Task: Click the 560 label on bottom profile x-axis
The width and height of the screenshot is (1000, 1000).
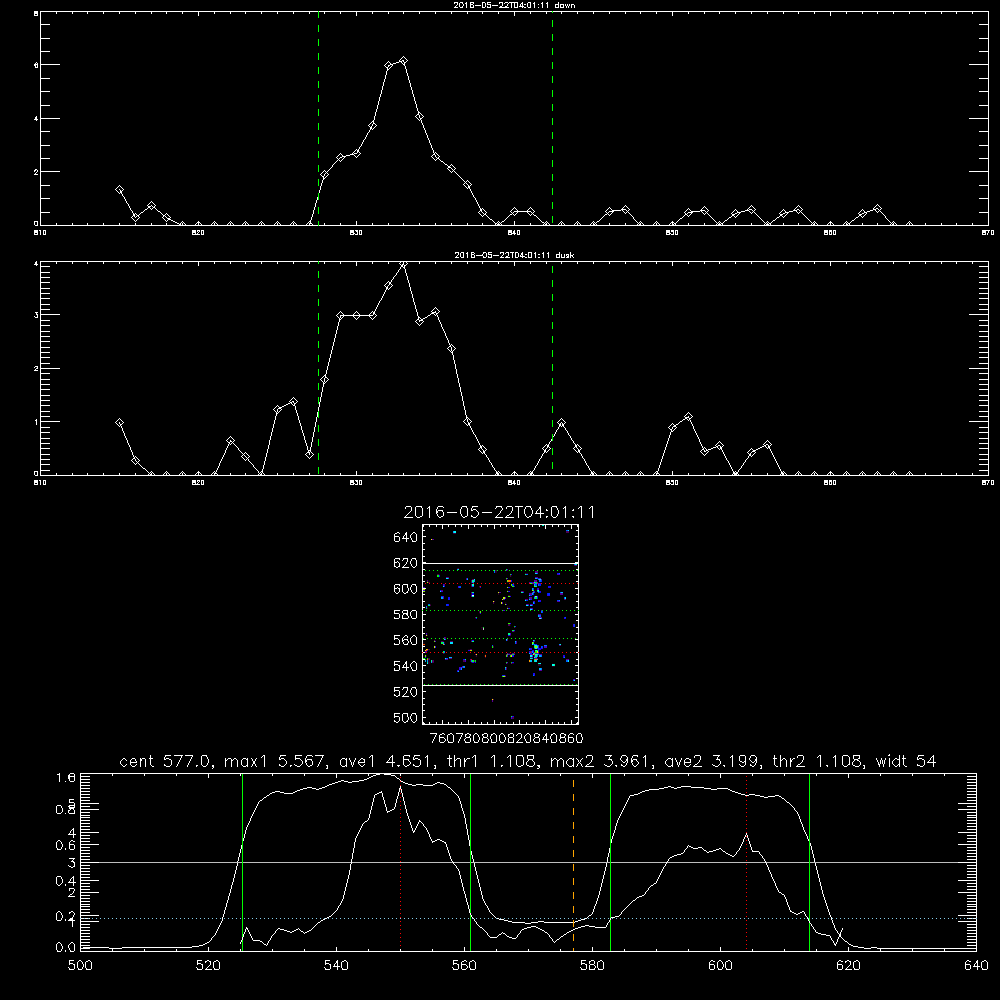Action: (x=464, y=966)
